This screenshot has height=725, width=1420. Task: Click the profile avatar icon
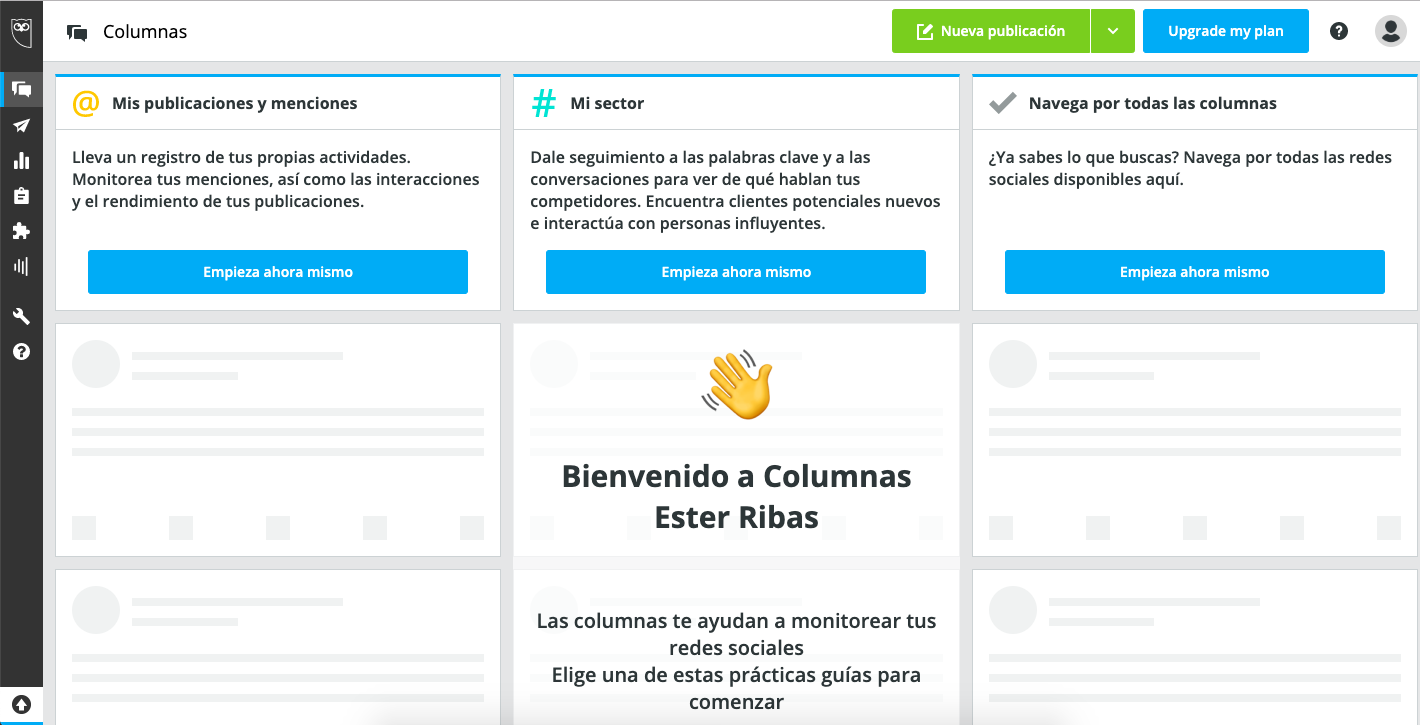pos(1390,31)
